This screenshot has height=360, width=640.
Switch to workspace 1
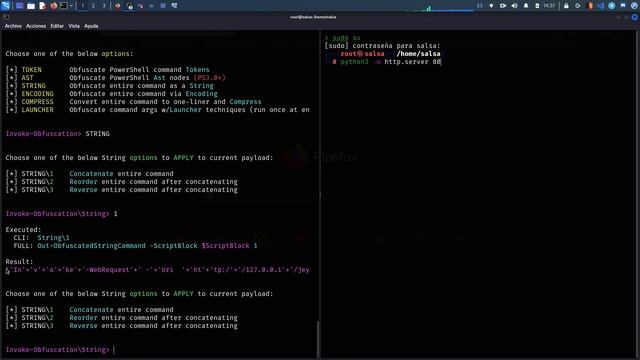coord(82,6)
